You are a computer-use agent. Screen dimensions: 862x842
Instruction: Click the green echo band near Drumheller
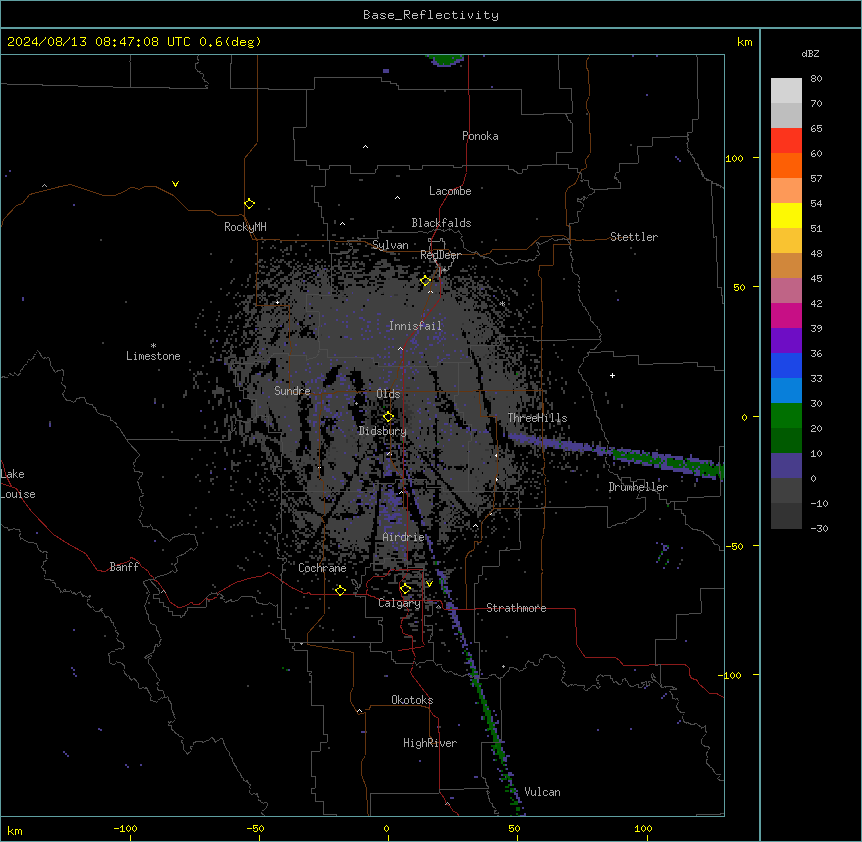(x=668, y=461)
